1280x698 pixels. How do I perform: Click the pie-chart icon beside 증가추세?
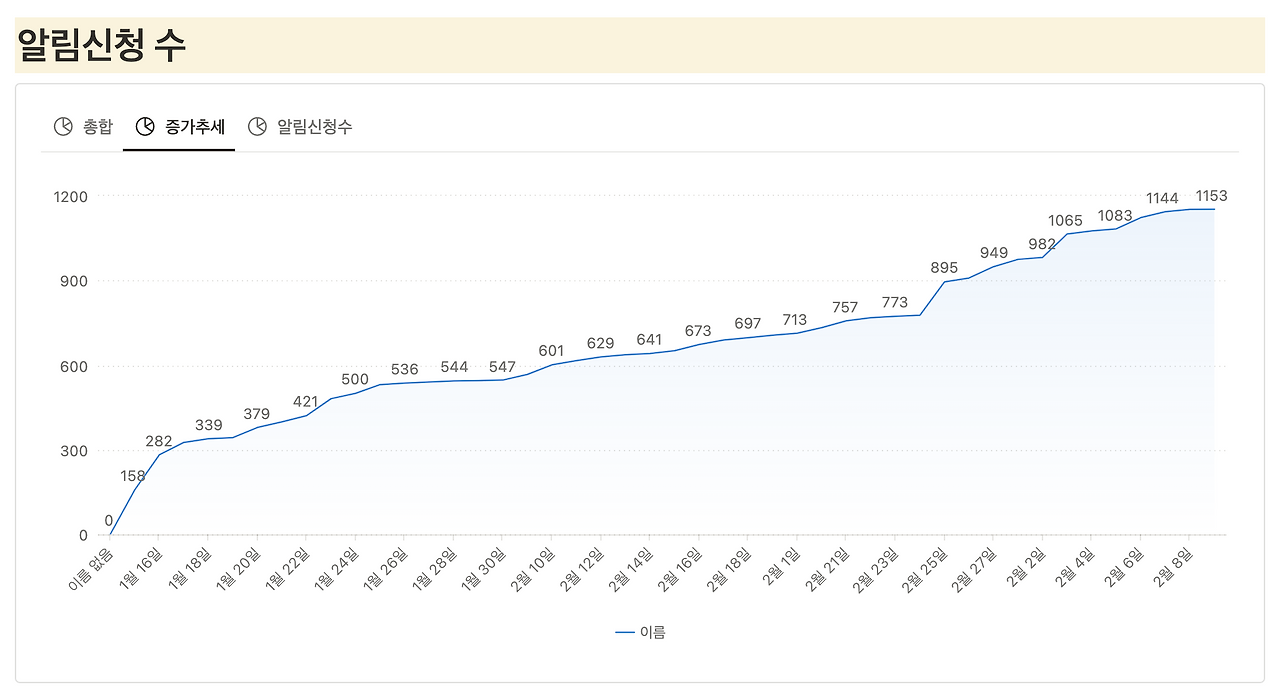pyautogui.click(x=144, y=125)
